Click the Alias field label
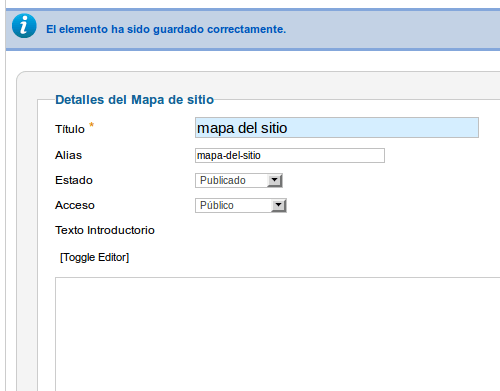 [68, 155]
